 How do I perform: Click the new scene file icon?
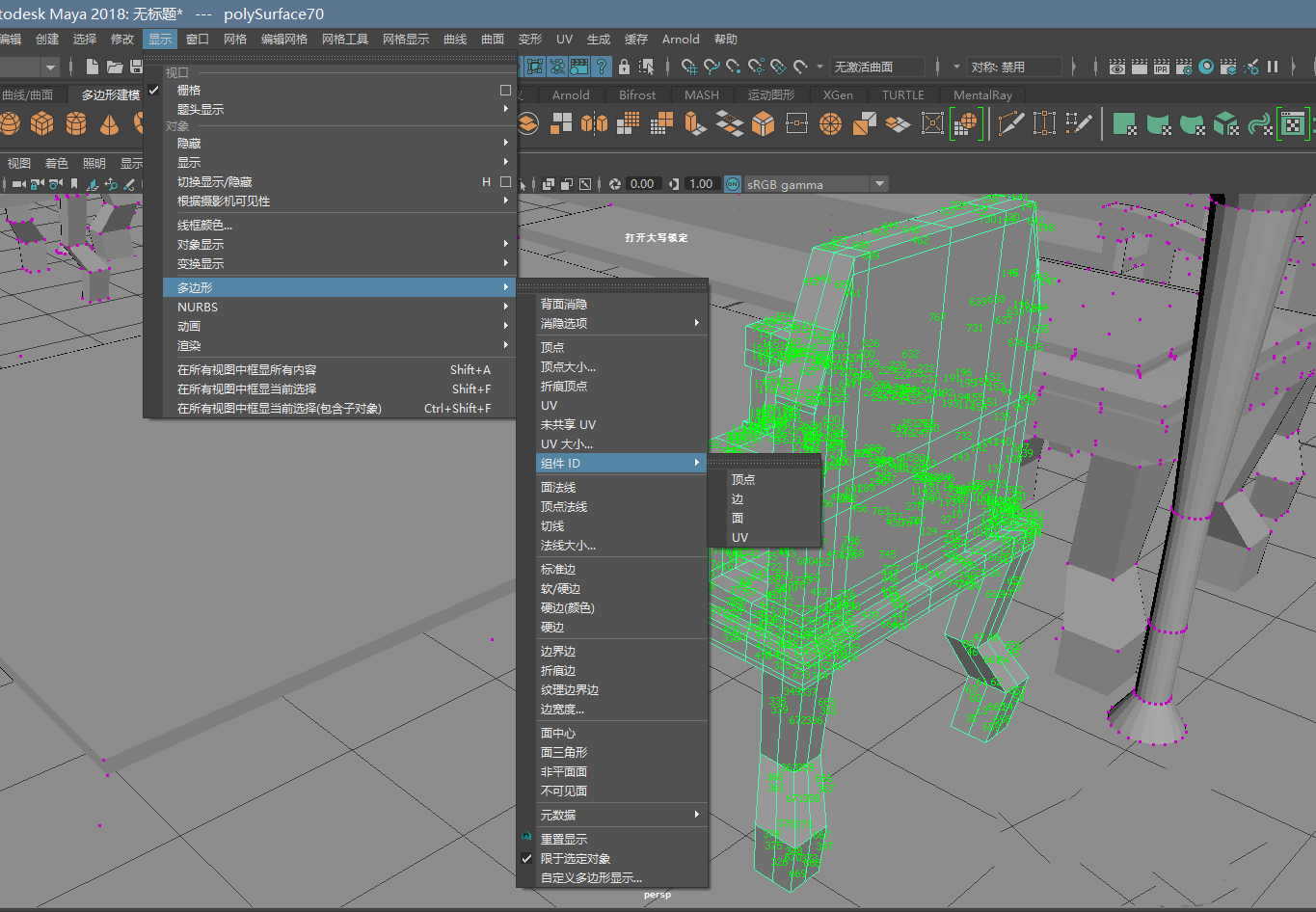93,67
